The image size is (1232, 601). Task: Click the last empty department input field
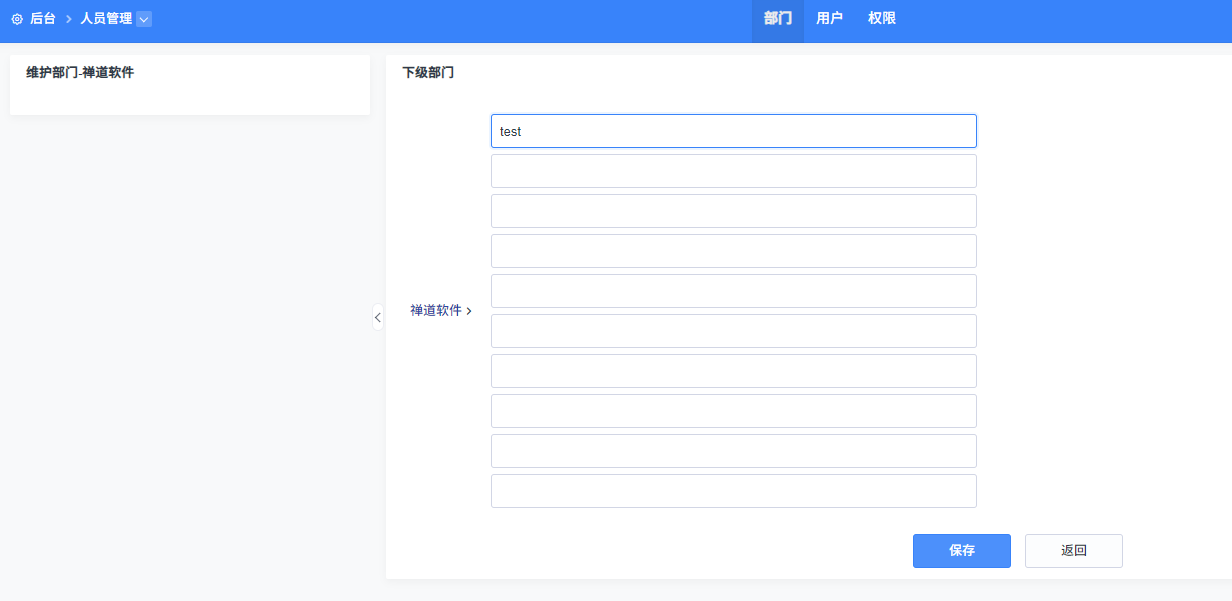point(734,491)
